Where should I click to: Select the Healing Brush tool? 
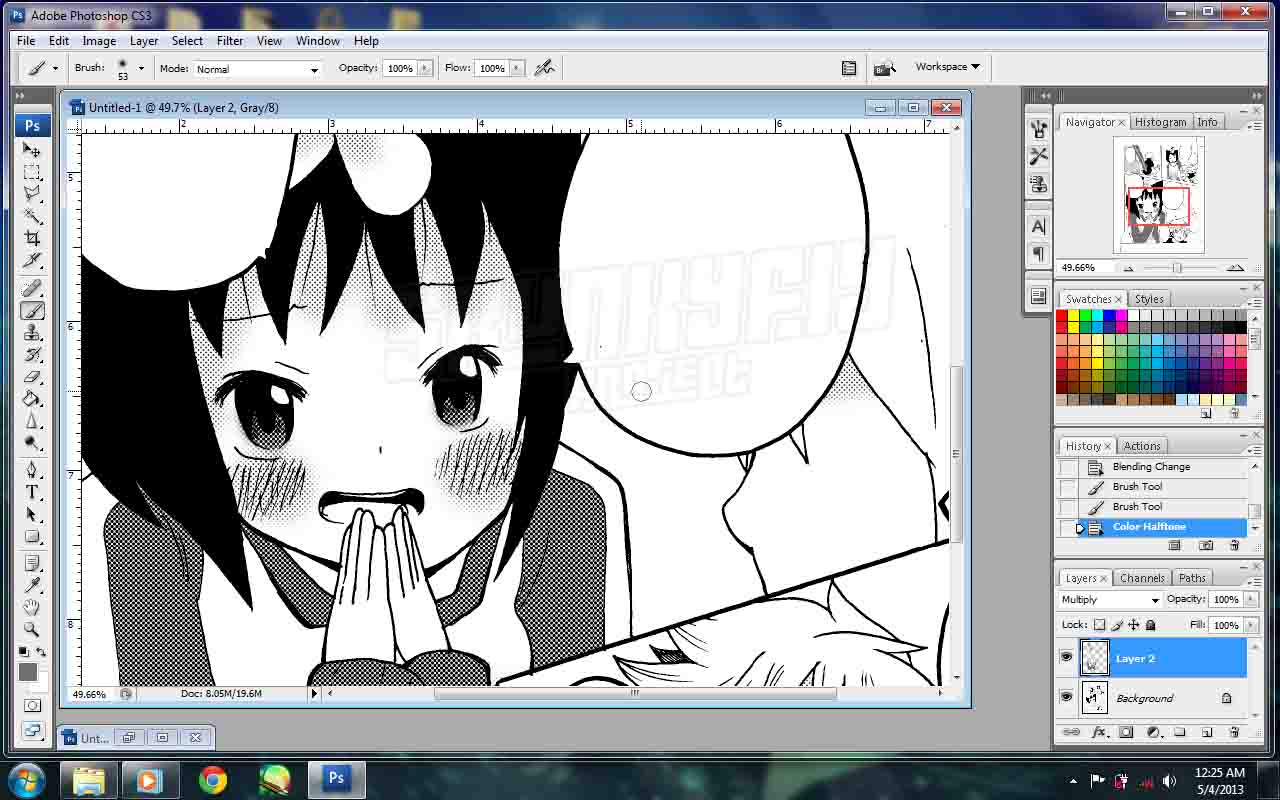[x=32, y=289]
